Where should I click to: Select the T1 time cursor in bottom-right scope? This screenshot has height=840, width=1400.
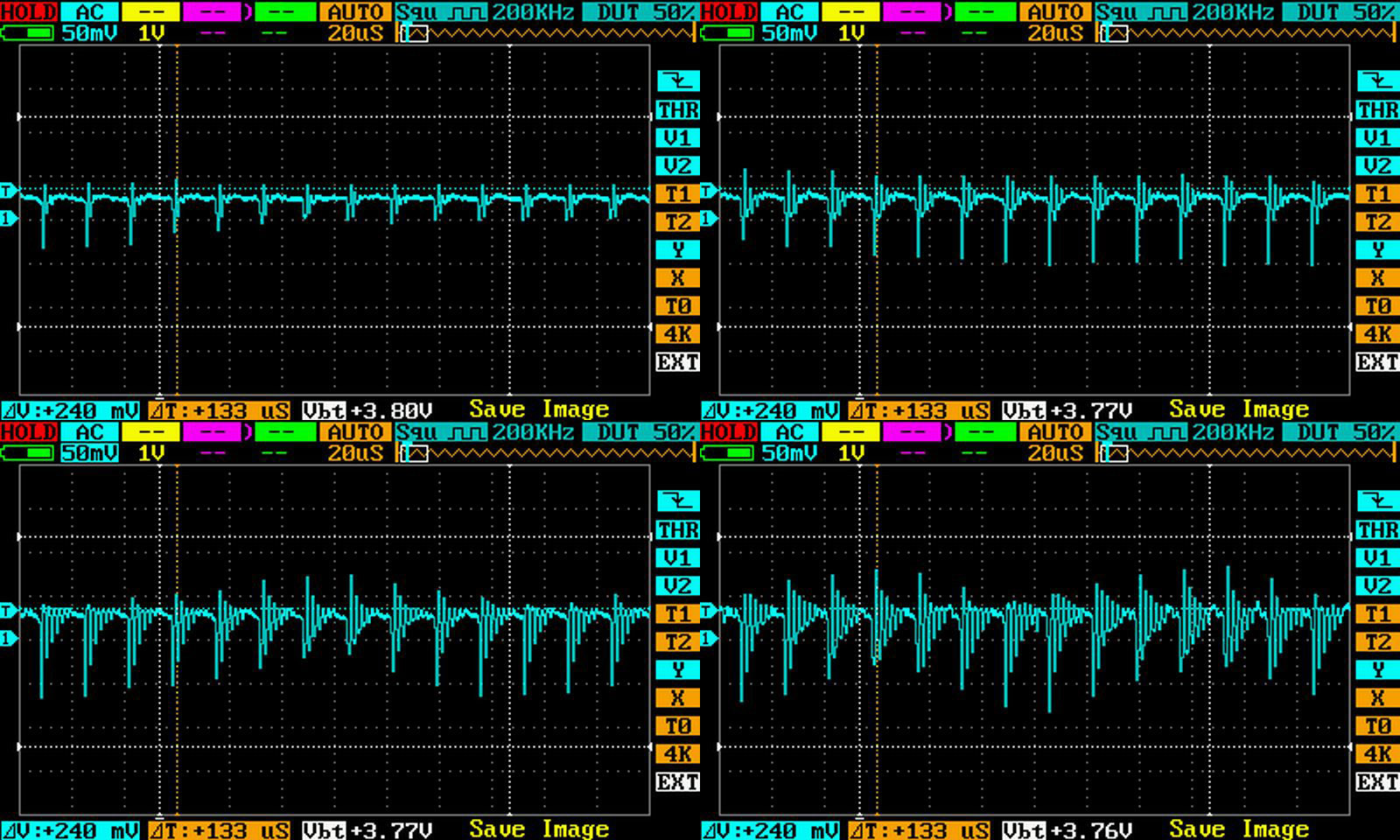pyautogui.click(x=1377, y=613)
